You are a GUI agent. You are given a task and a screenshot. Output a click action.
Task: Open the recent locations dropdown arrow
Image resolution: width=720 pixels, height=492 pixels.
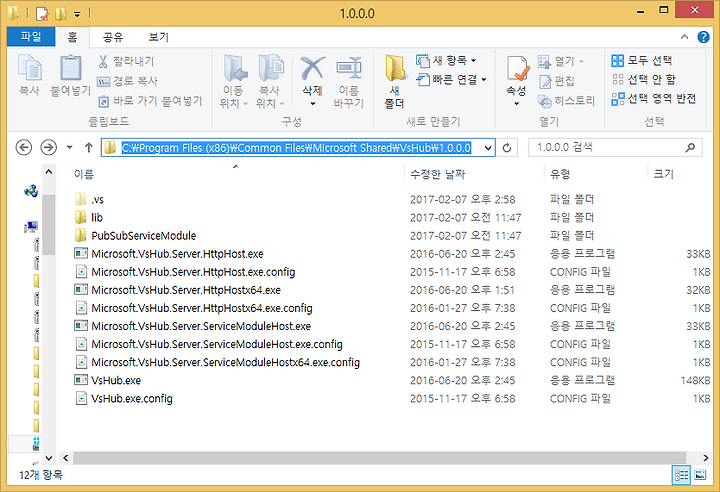(x=69, y=147)
